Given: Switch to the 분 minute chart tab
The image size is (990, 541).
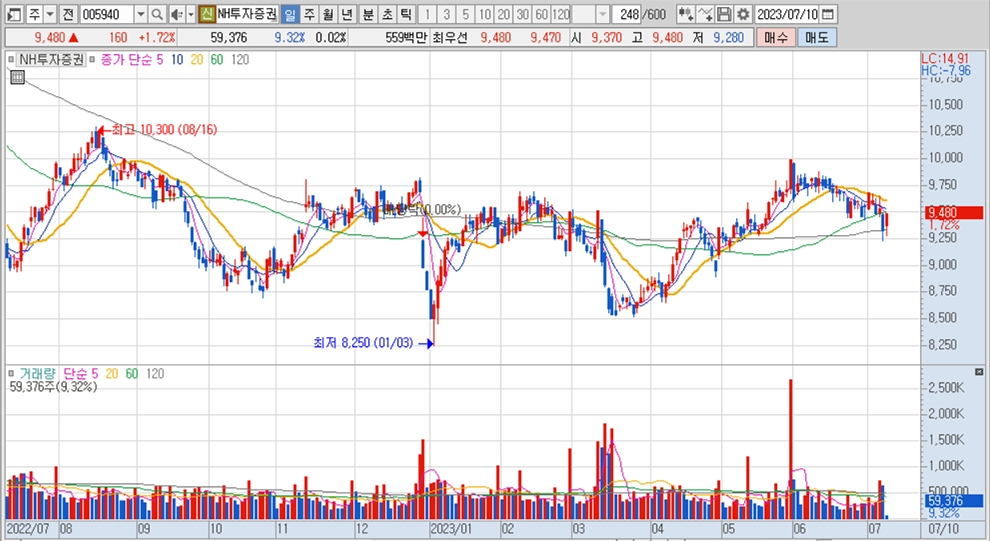Looking at the screenshot, I should pyautogui.click(x=367, y=15).
